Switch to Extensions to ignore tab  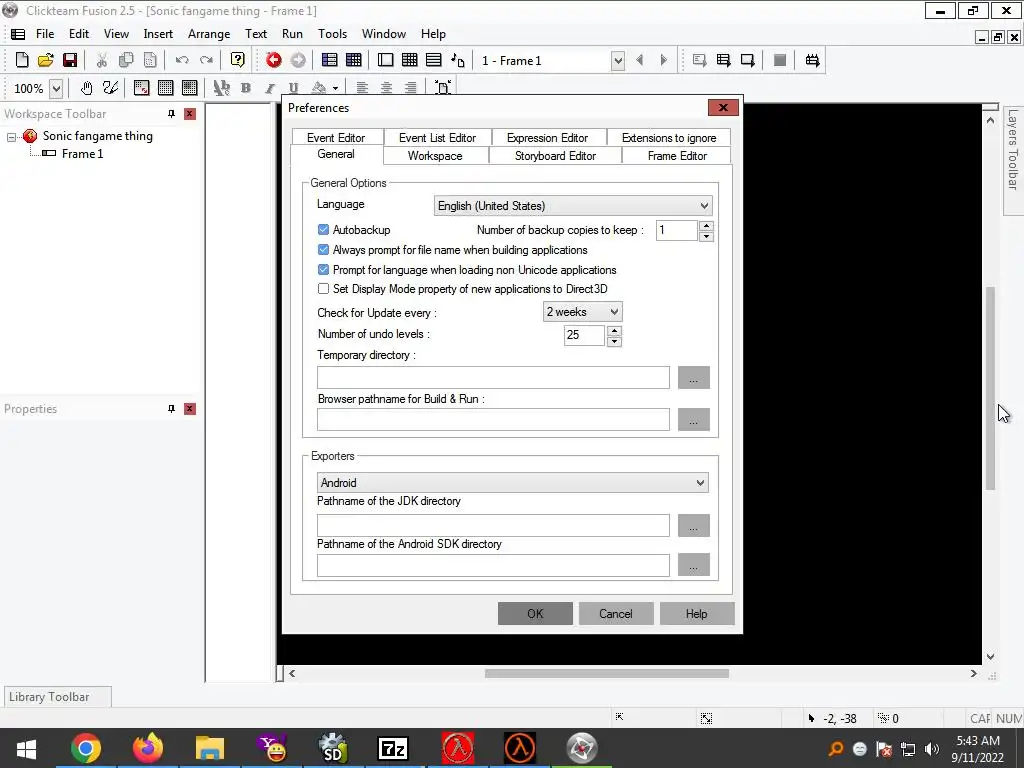pos(669,138)
